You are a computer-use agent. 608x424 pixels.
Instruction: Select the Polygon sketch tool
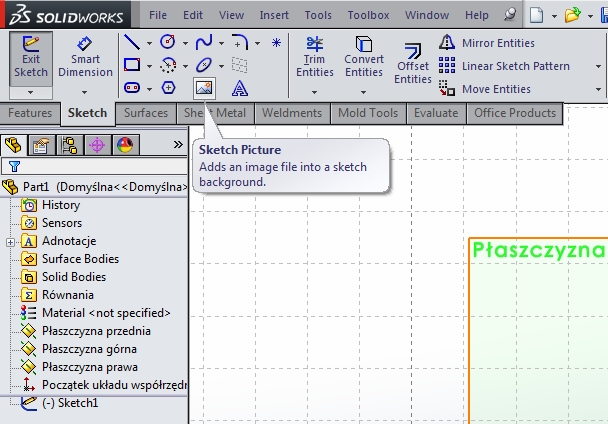click(168, 88)
